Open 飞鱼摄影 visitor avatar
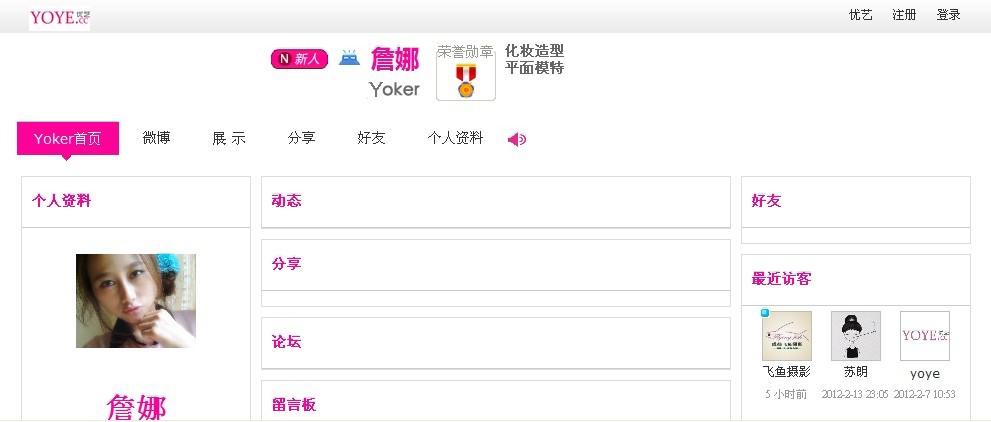This screenshot has width=991, height=422. (x=786, y=335)
